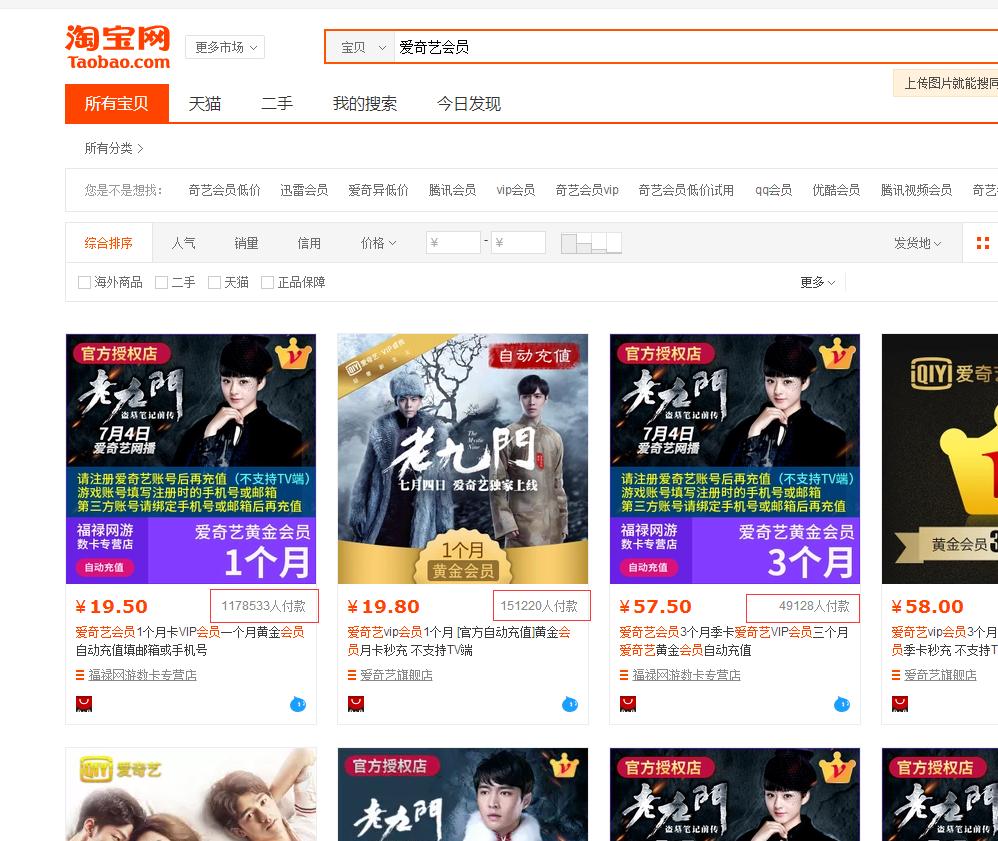Screen dimensions: 998x841
Task: Click Wangwang chat icon for ¥57.50 item
Action: click(841, 704)
